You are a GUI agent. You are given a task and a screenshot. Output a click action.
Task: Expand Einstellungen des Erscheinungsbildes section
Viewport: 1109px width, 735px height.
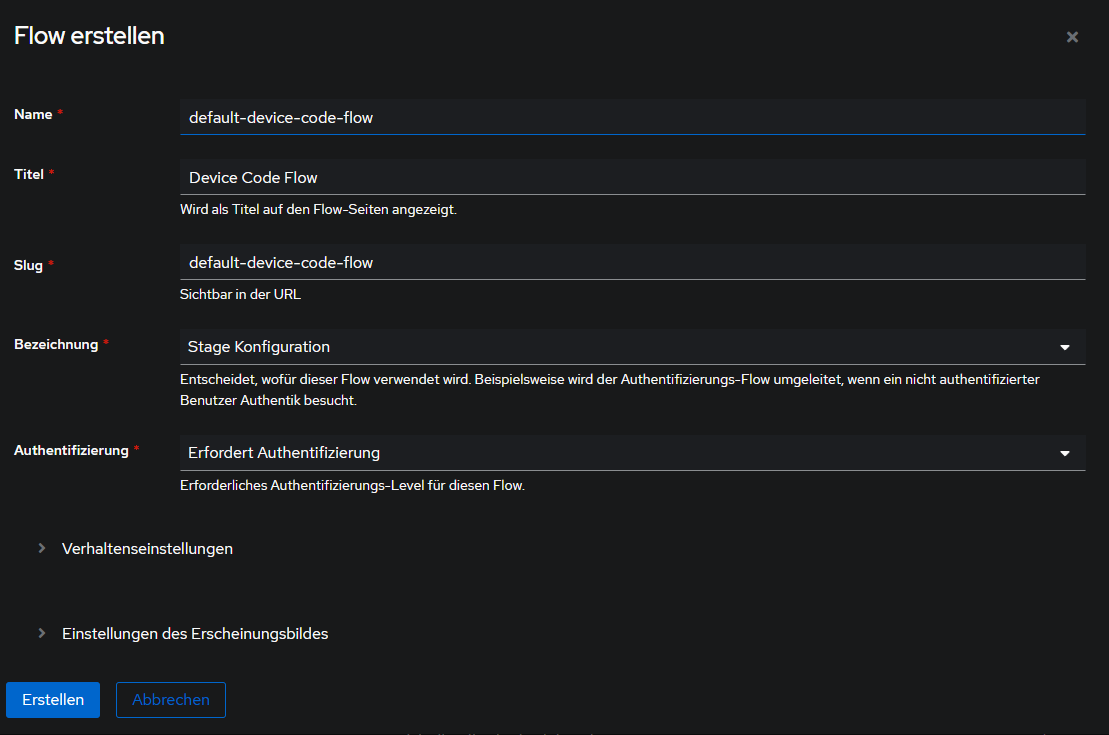(x=195, y=633)
